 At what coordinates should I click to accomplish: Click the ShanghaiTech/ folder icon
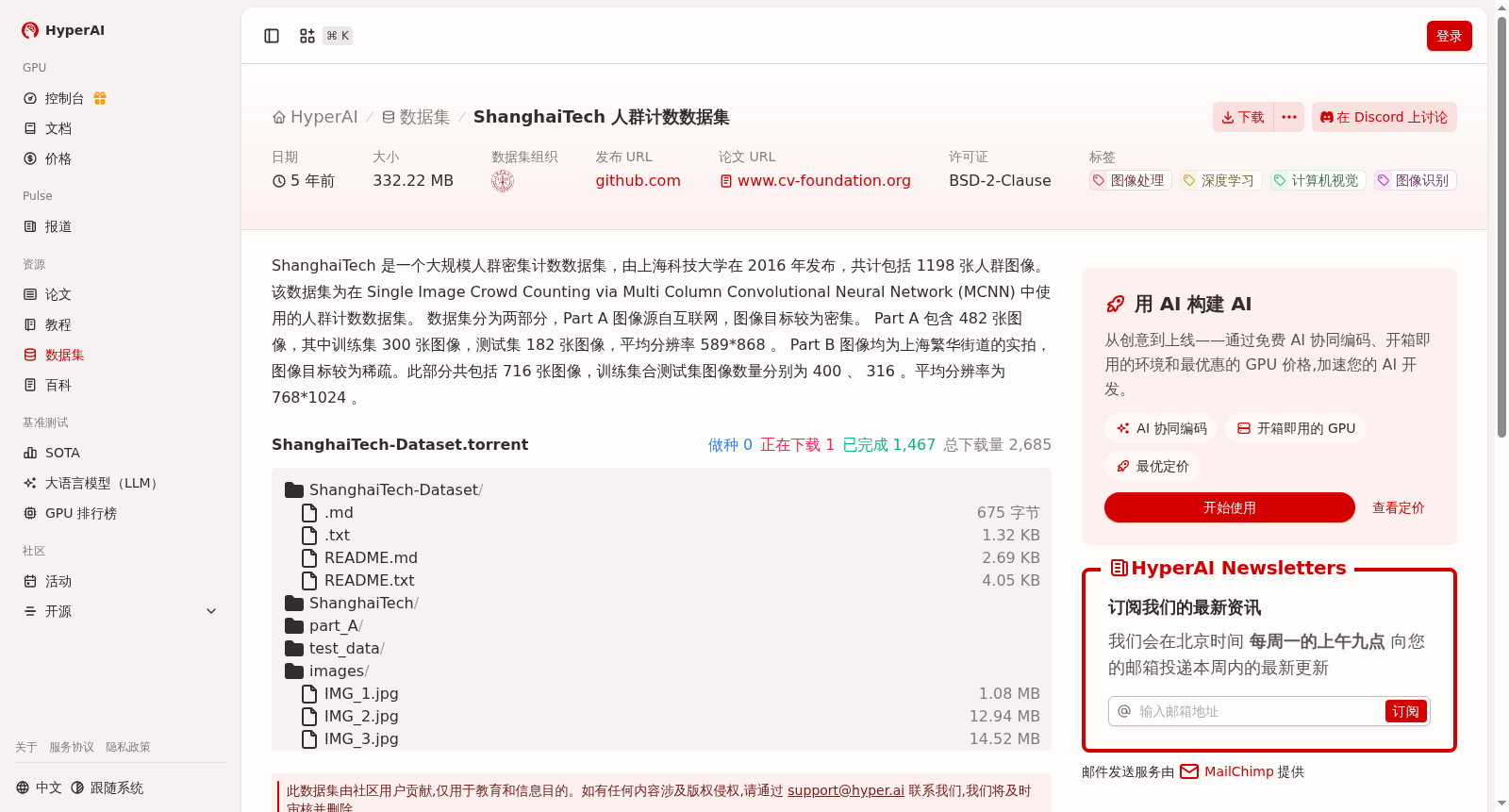tap(294, 604)
